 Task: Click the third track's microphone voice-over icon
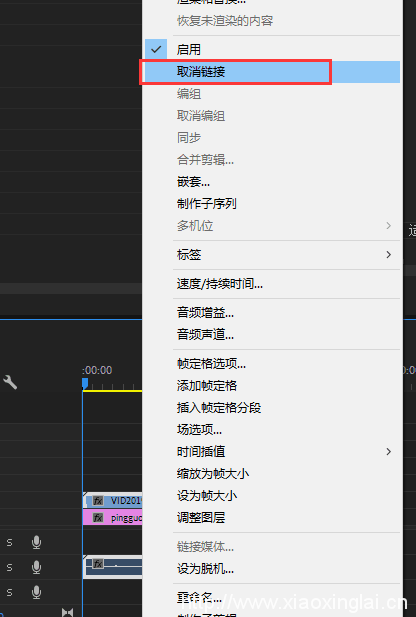(37, 592)
